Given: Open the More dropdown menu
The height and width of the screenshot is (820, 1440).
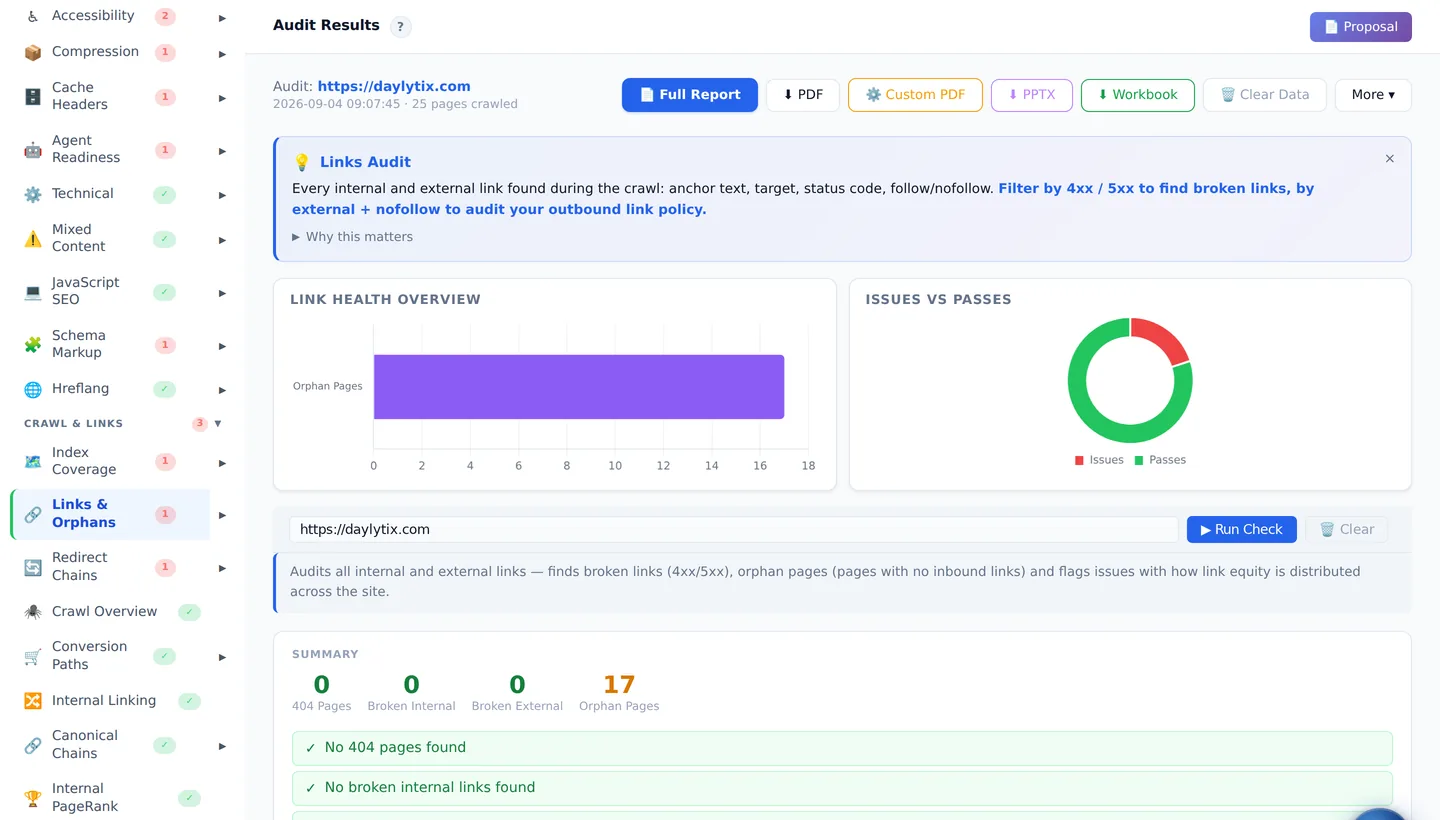Looking at the screenshot, I should (1373, 95).
